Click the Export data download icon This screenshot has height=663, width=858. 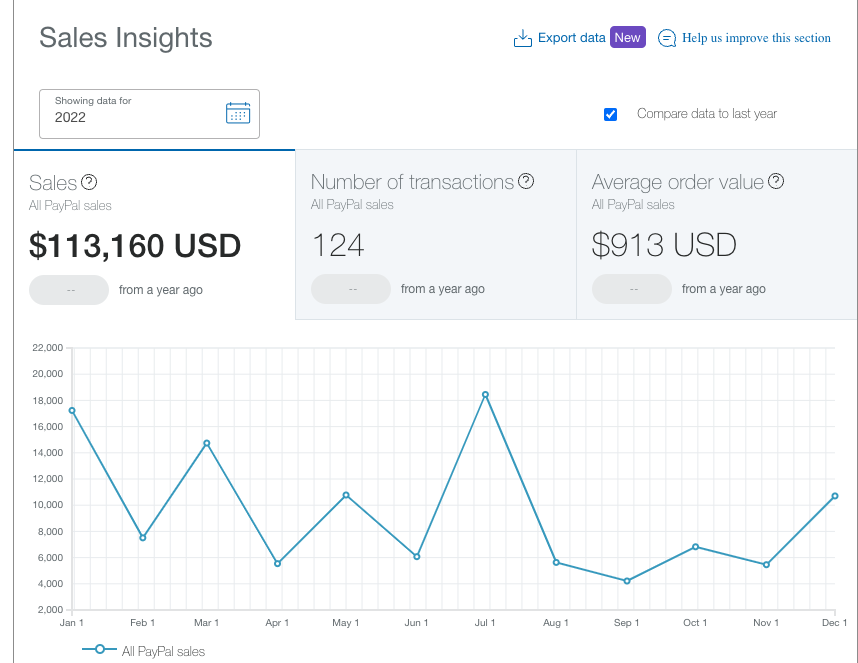point(523,38)
